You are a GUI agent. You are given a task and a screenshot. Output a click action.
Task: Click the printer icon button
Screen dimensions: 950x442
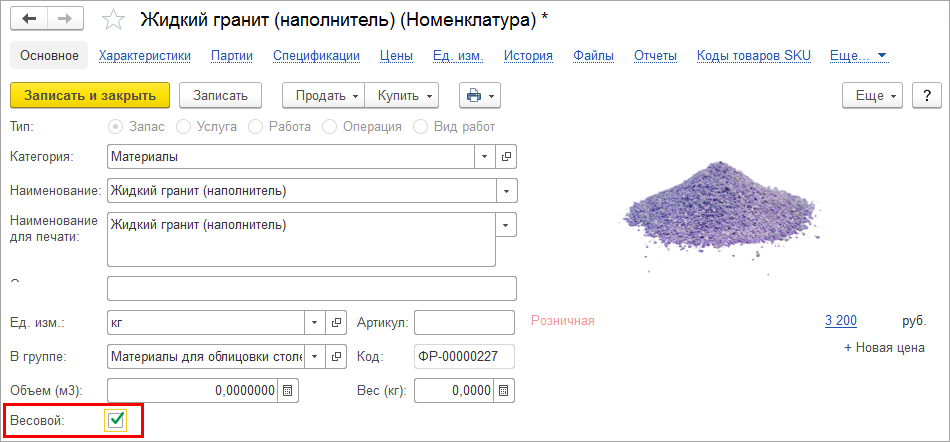479,95
